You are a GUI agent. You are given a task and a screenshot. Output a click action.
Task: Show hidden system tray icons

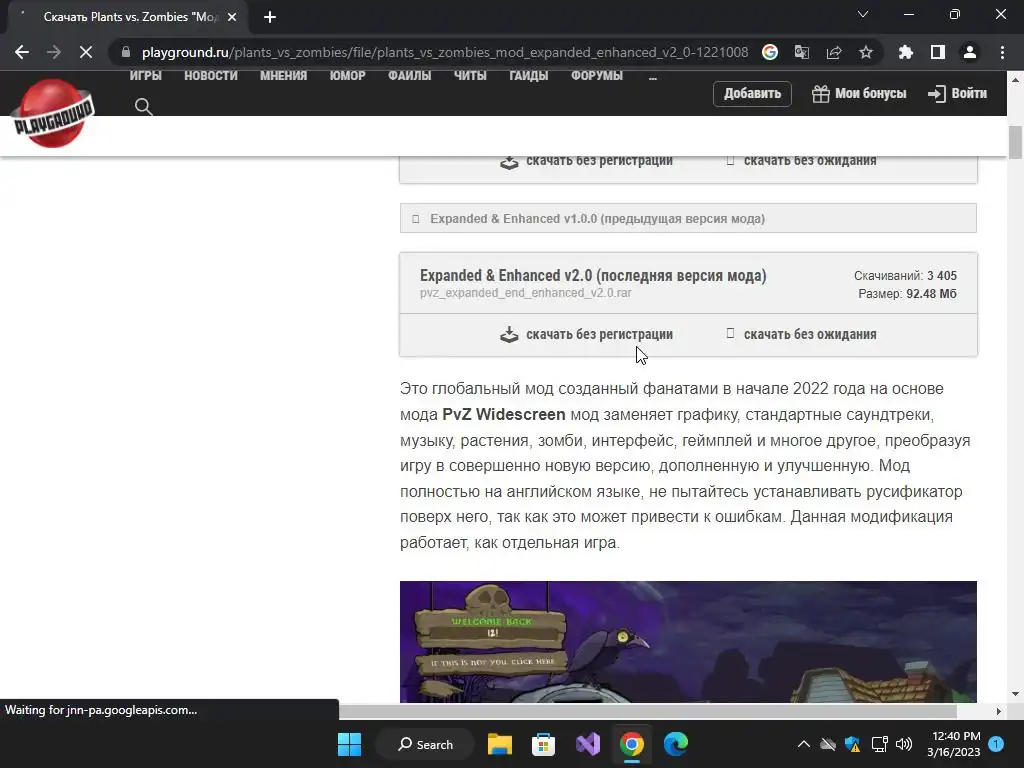coord(804,744)
